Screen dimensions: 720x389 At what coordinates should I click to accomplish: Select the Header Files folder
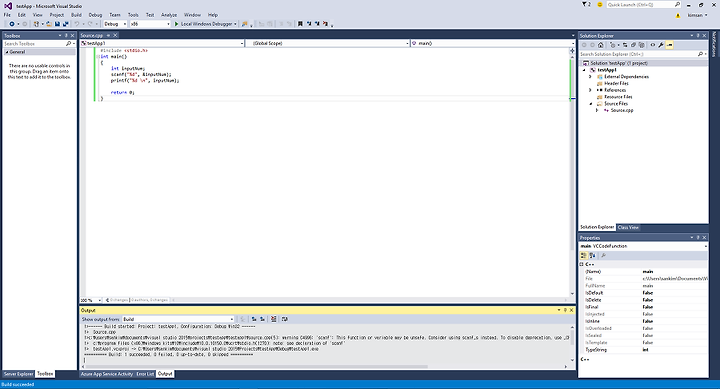pyautogui.click(x=616, y=84)
